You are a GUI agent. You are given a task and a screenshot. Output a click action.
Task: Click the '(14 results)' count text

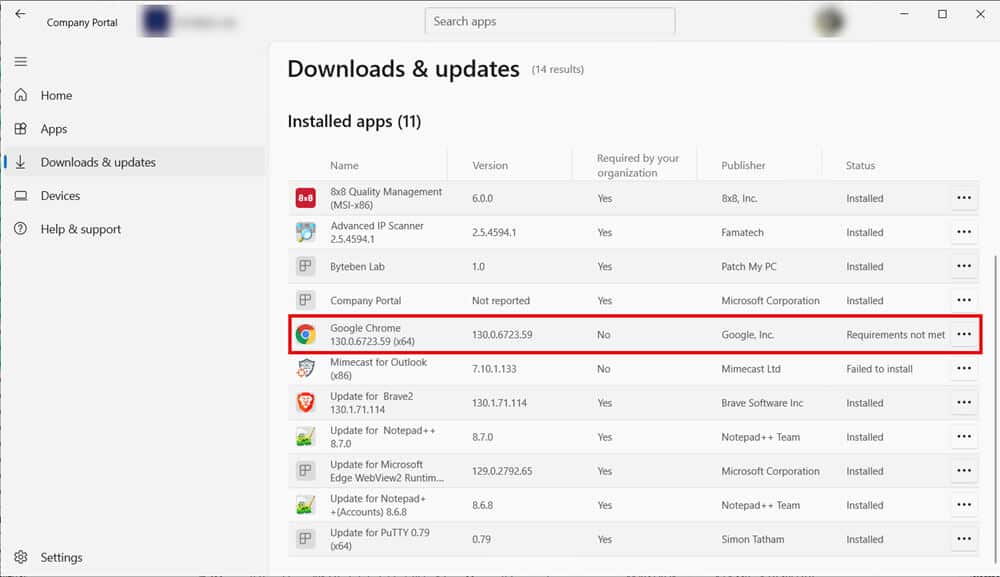point(557,69)
